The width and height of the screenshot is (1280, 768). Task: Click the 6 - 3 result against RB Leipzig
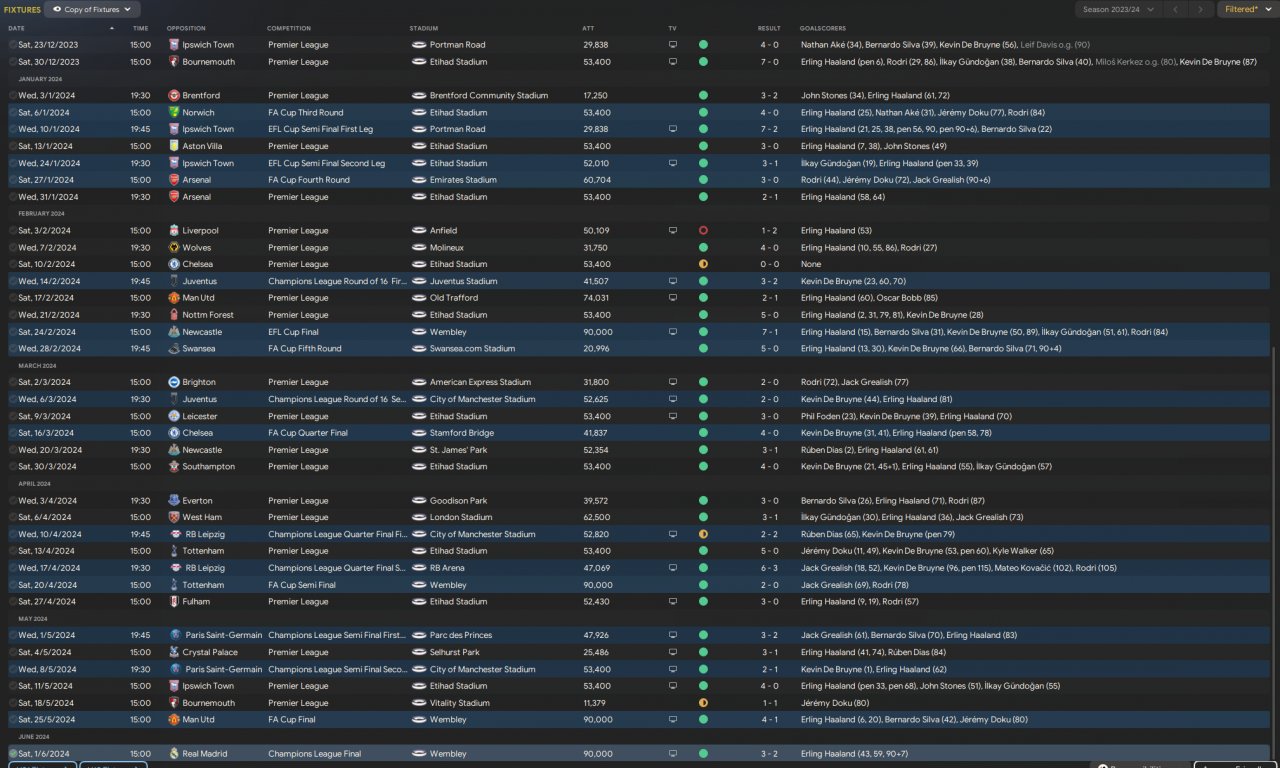pos(769,568)
